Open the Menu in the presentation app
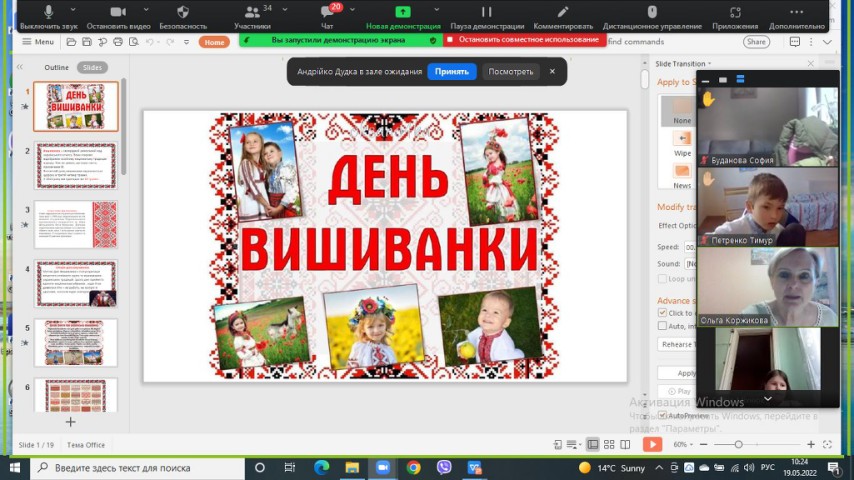This screenshot has height=480, width=854. point(38,42)
